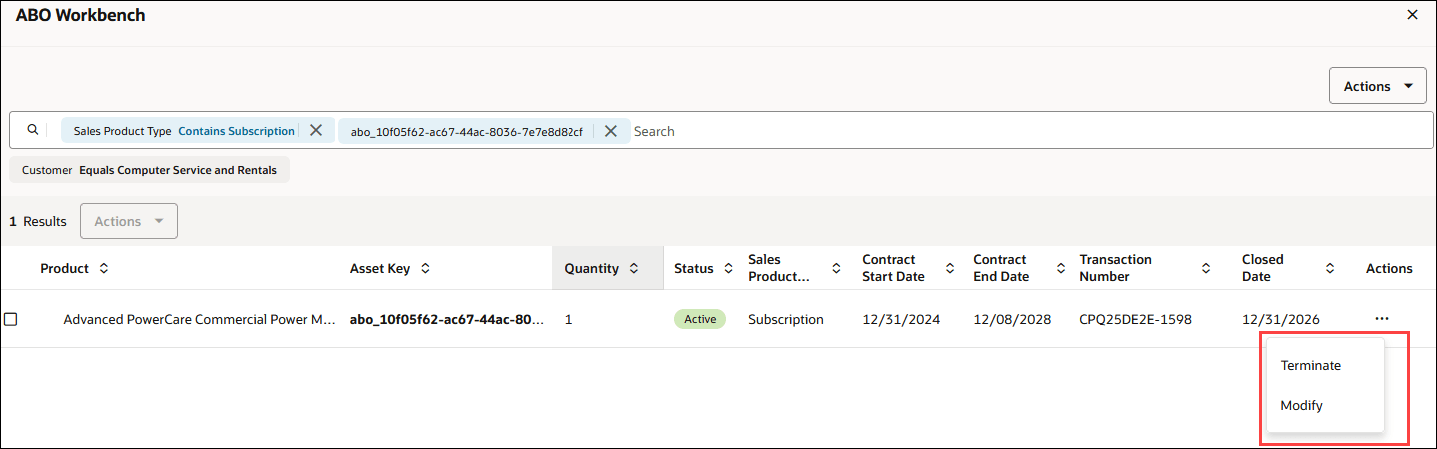Image resolution: width=1437 pixels, height=449 pixels.
Task: Open the row actions ellipsis menu
Action: [1381, 318]
